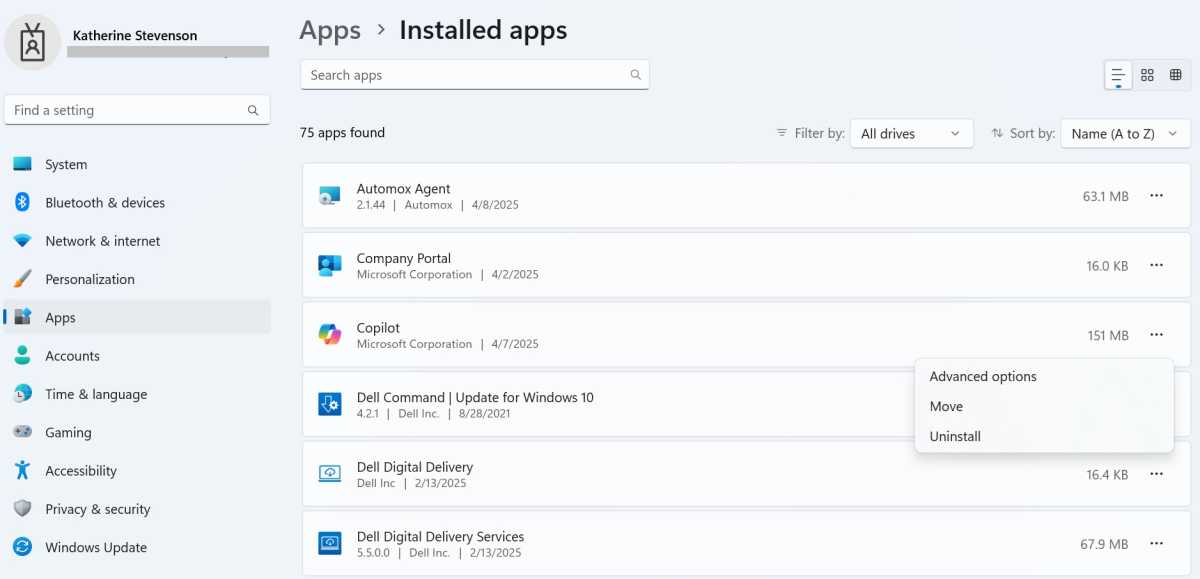The width and height of the screenshot is (1200, 579).
Task: Click the three-dot menu for Copilot
Action: tap(1156, 335)
